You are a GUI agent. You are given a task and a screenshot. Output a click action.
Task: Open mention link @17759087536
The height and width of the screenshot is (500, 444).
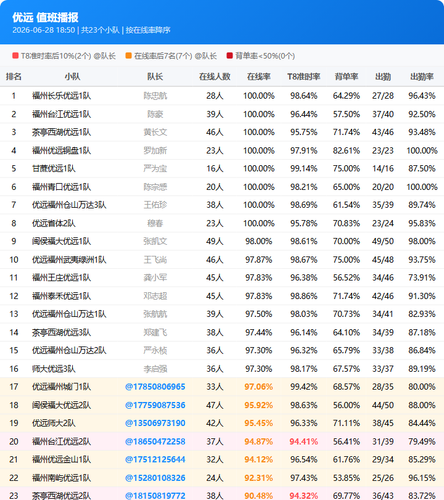click(155, 405)
